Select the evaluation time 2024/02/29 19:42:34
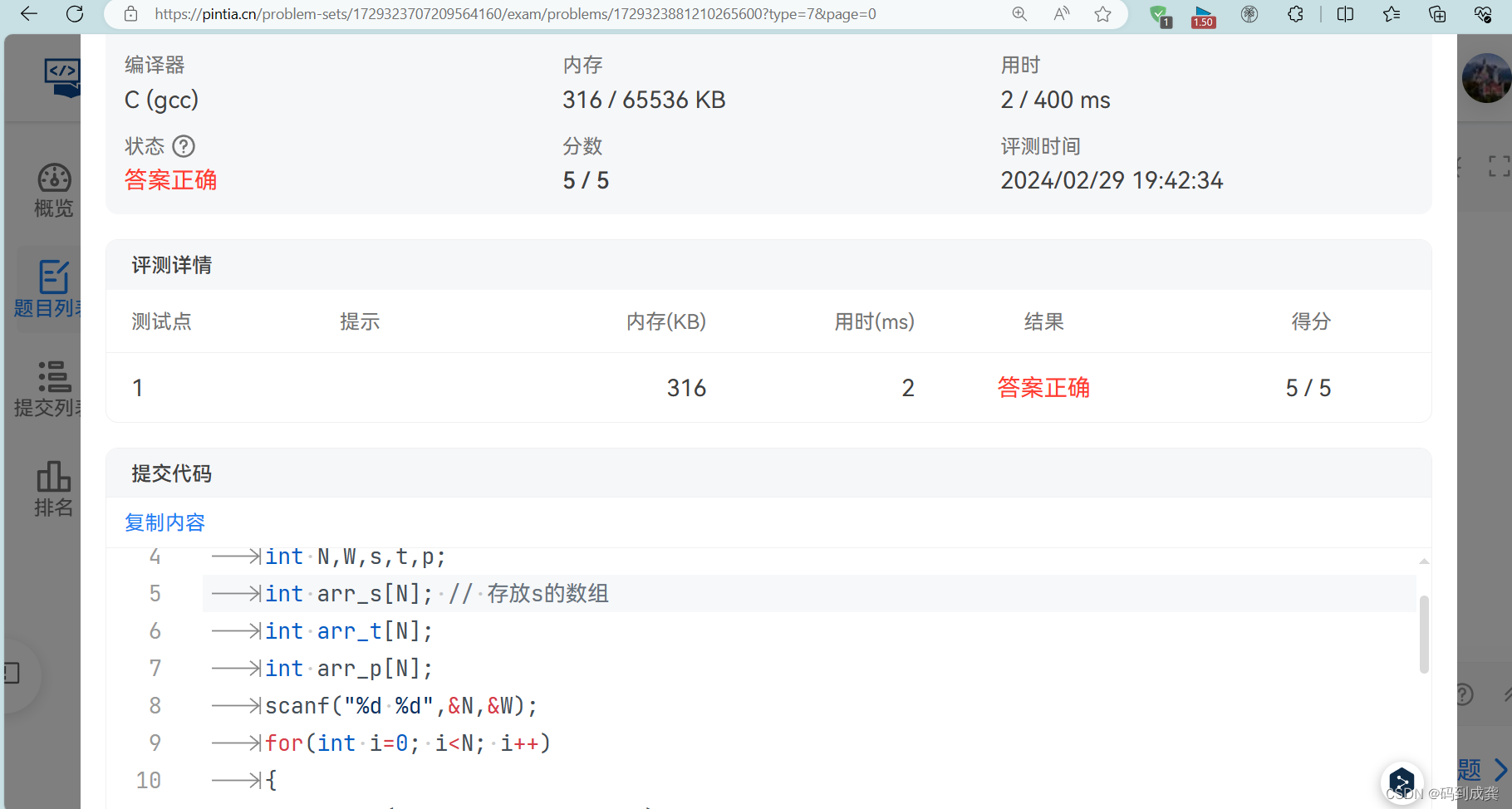Image resolution: width=1512 pixels, height=809 pixels. coord(1112,180)
